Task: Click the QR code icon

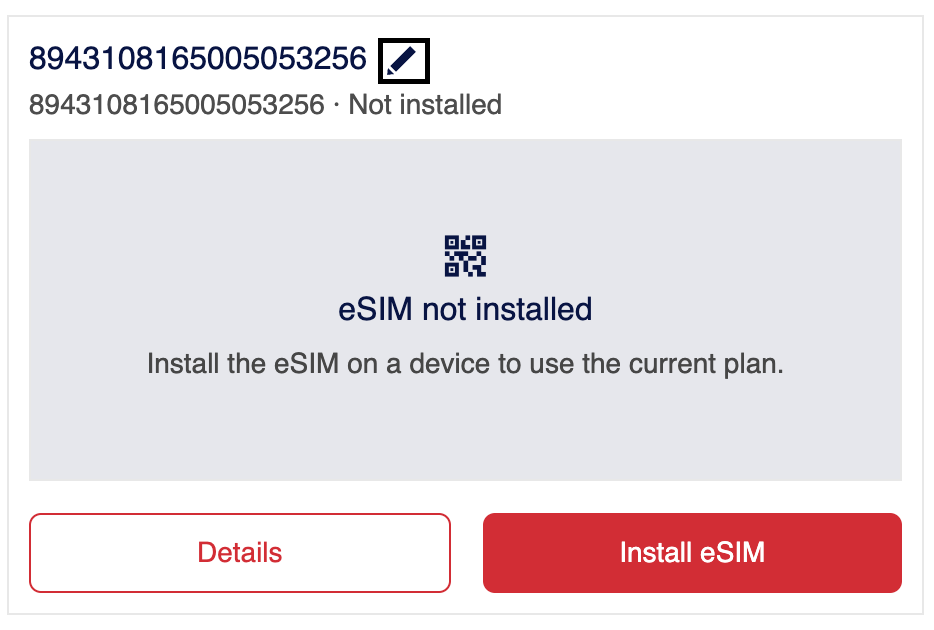Action: click(465, 256)
